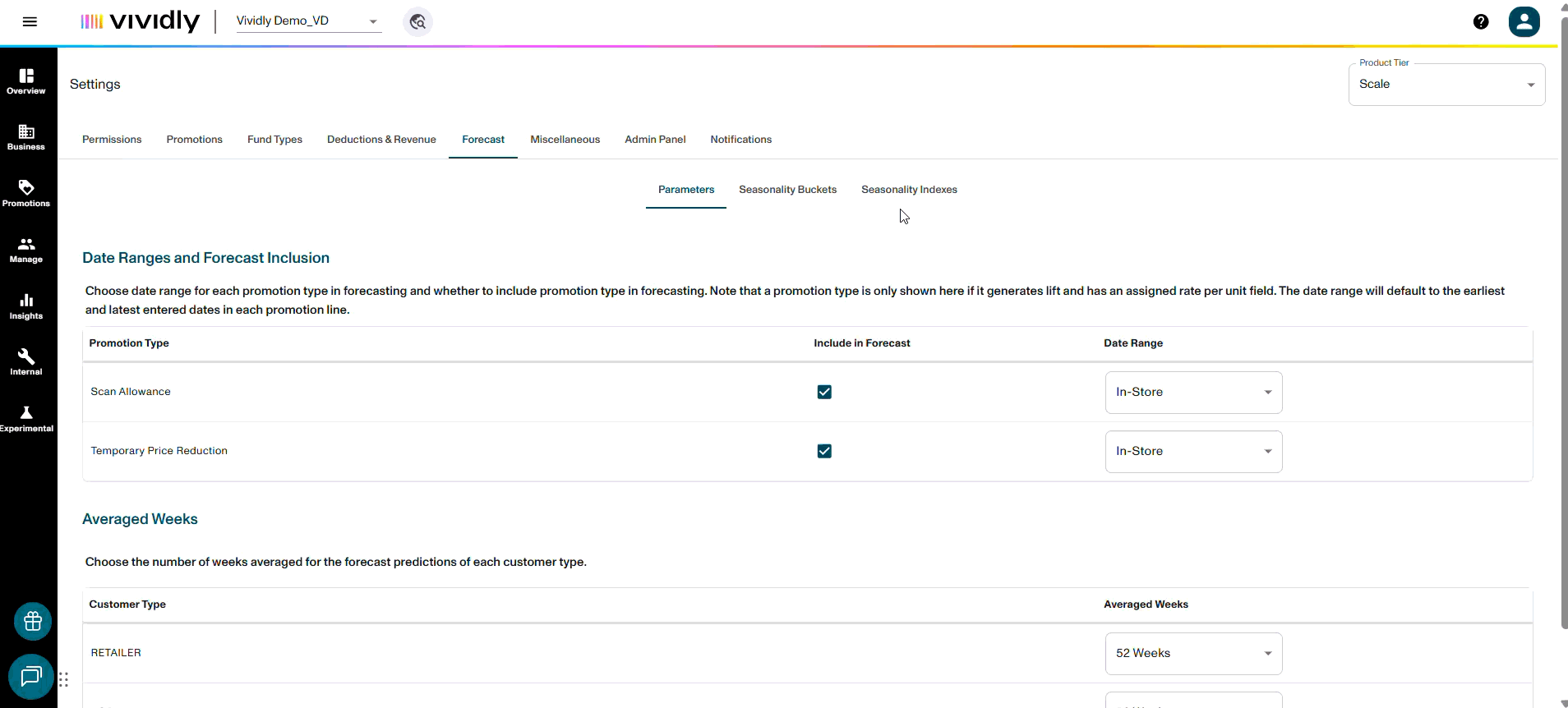Viewport: 1568px width, 708px height.
Task: Uncheck Include in Forecast for Temporary Price Reduction
Action: point(824,451)
